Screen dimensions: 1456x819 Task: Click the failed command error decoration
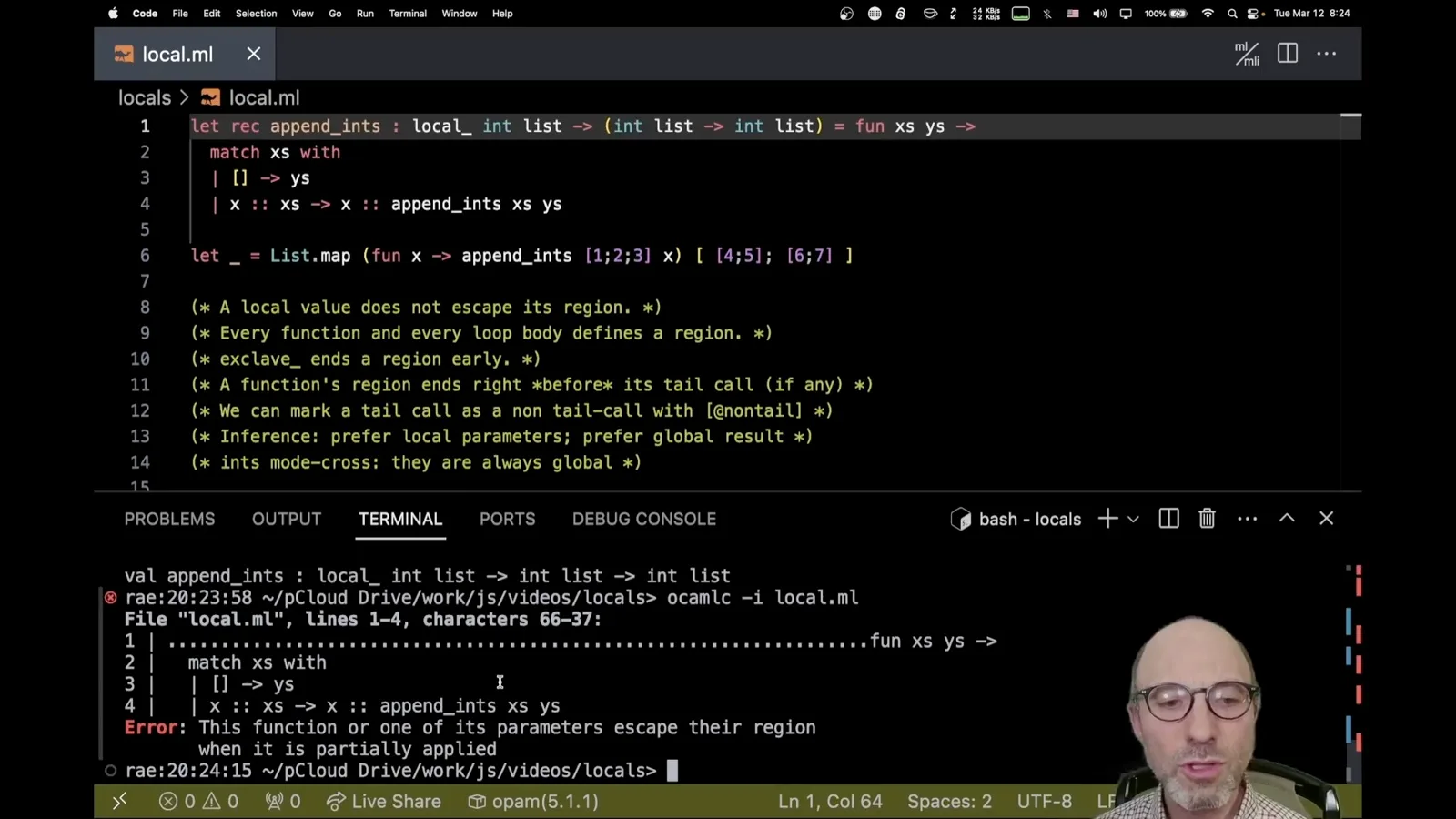pos(110,598)
